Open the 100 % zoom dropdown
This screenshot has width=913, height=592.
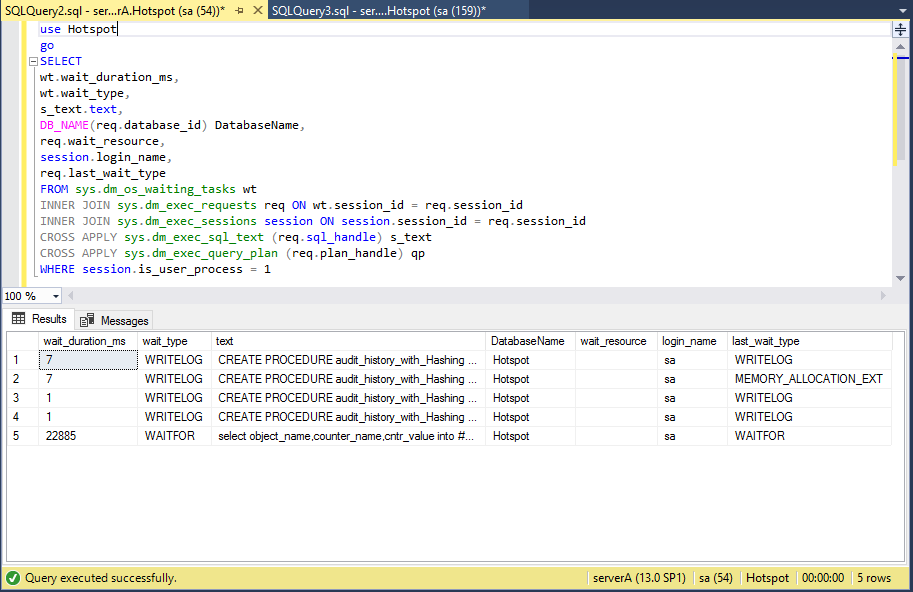click(x=55, y=296)
